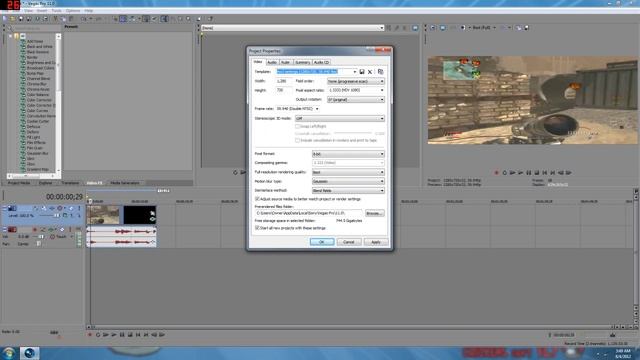The image size is (640, 360).
Task: Click the Height input field
Action: coord(284,90)
